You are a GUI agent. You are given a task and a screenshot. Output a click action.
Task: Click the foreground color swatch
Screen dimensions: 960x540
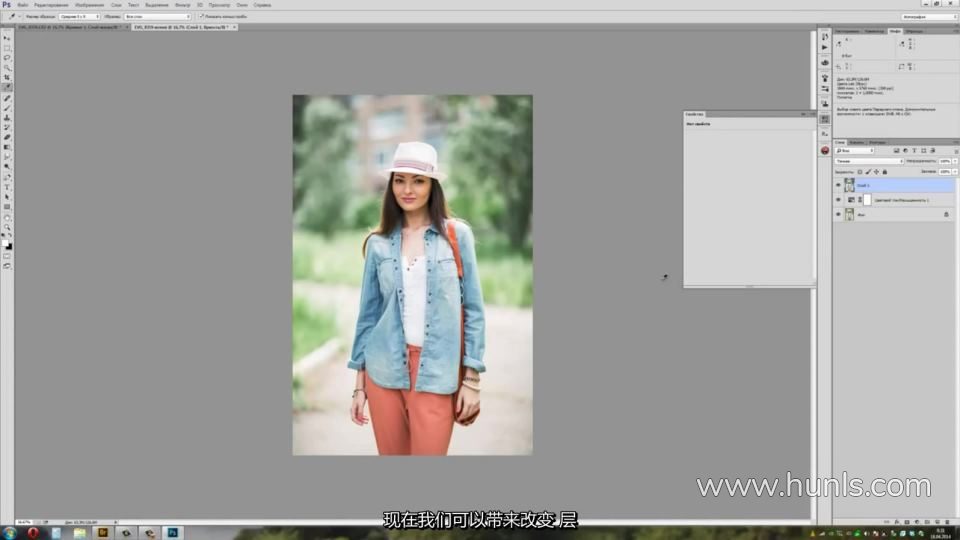point(6,243)
